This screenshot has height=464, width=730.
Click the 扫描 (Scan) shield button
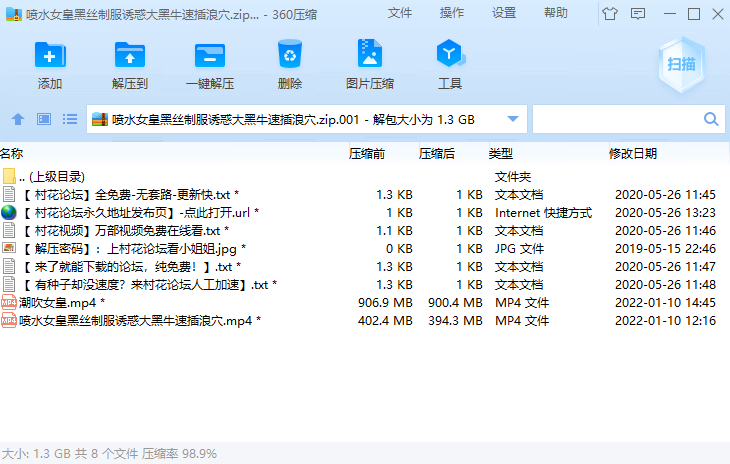pos(682,62)
